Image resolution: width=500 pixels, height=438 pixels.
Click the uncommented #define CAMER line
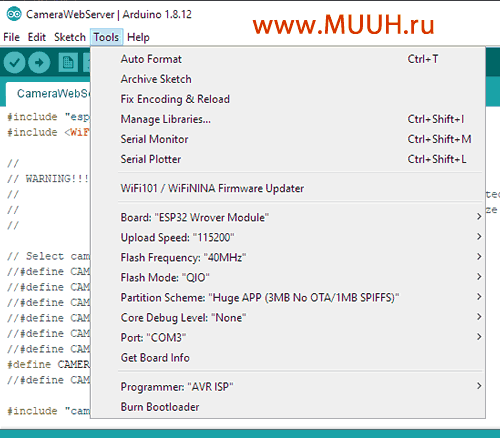[48, 364]
